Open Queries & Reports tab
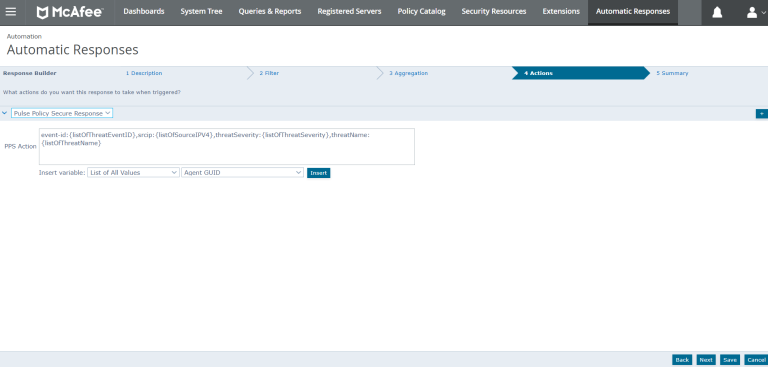768x367 pixels. (270, 11)
